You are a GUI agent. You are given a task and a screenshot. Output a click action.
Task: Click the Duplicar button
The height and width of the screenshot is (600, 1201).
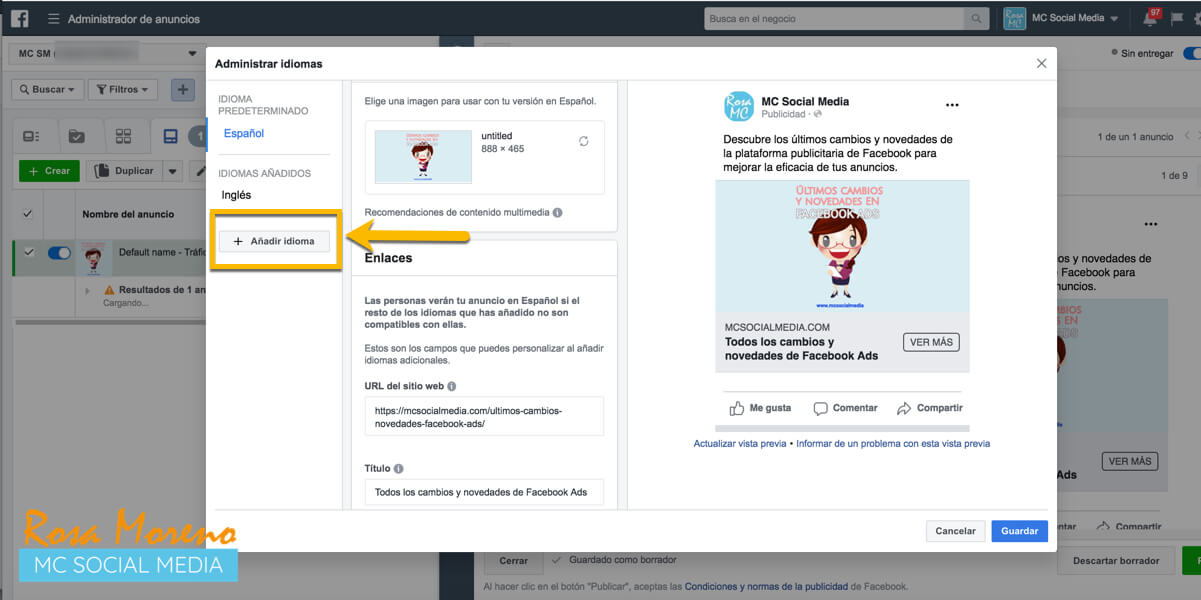pyautogui.click(x=124, y=171)
